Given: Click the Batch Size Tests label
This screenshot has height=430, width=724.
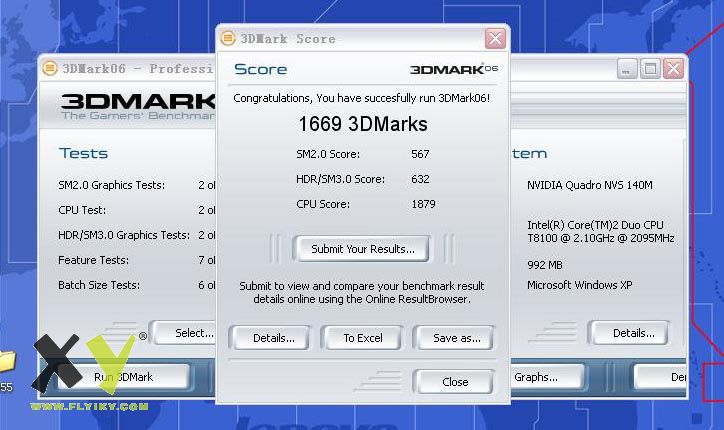Looking at the screenshot, I should tap(99, 285).
